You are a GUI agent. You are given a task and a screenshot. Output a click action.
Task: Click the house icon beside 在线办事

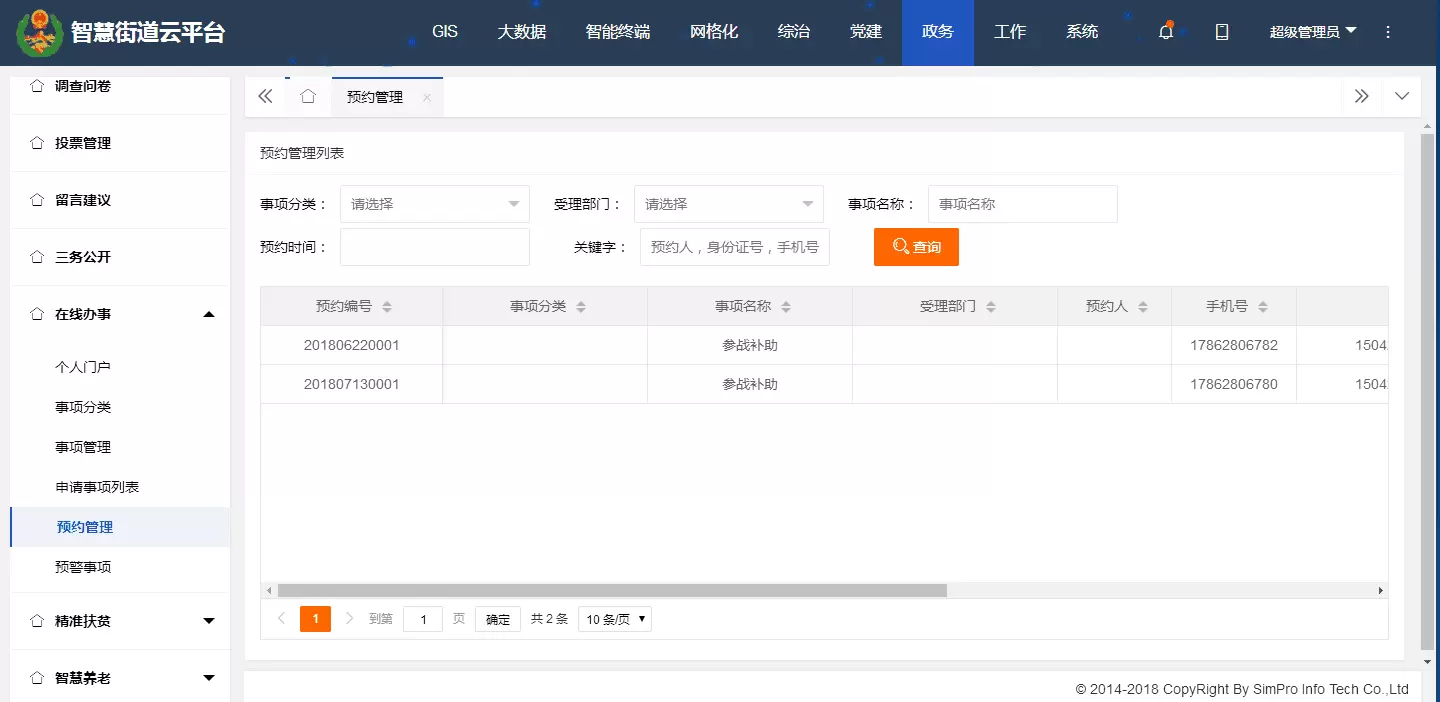click(38, 314)
